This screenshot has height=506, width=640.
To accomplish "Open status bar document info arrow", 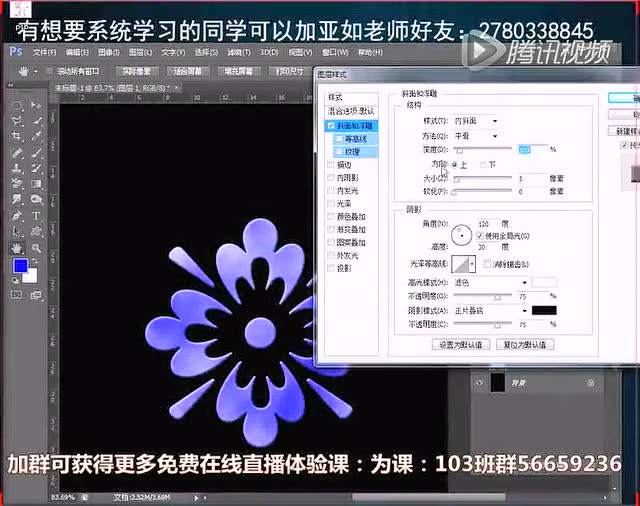I will point(196,498).
